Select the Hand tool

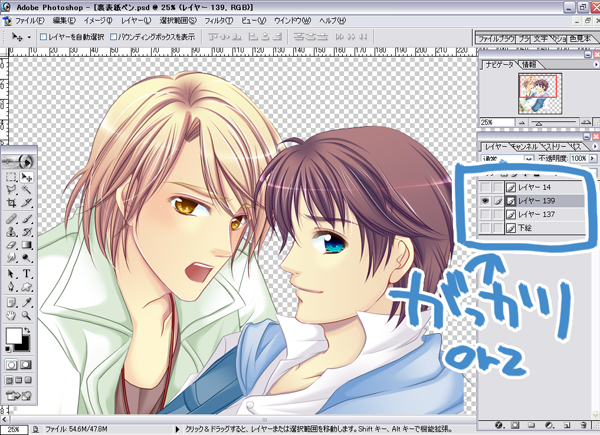[11, 316]
